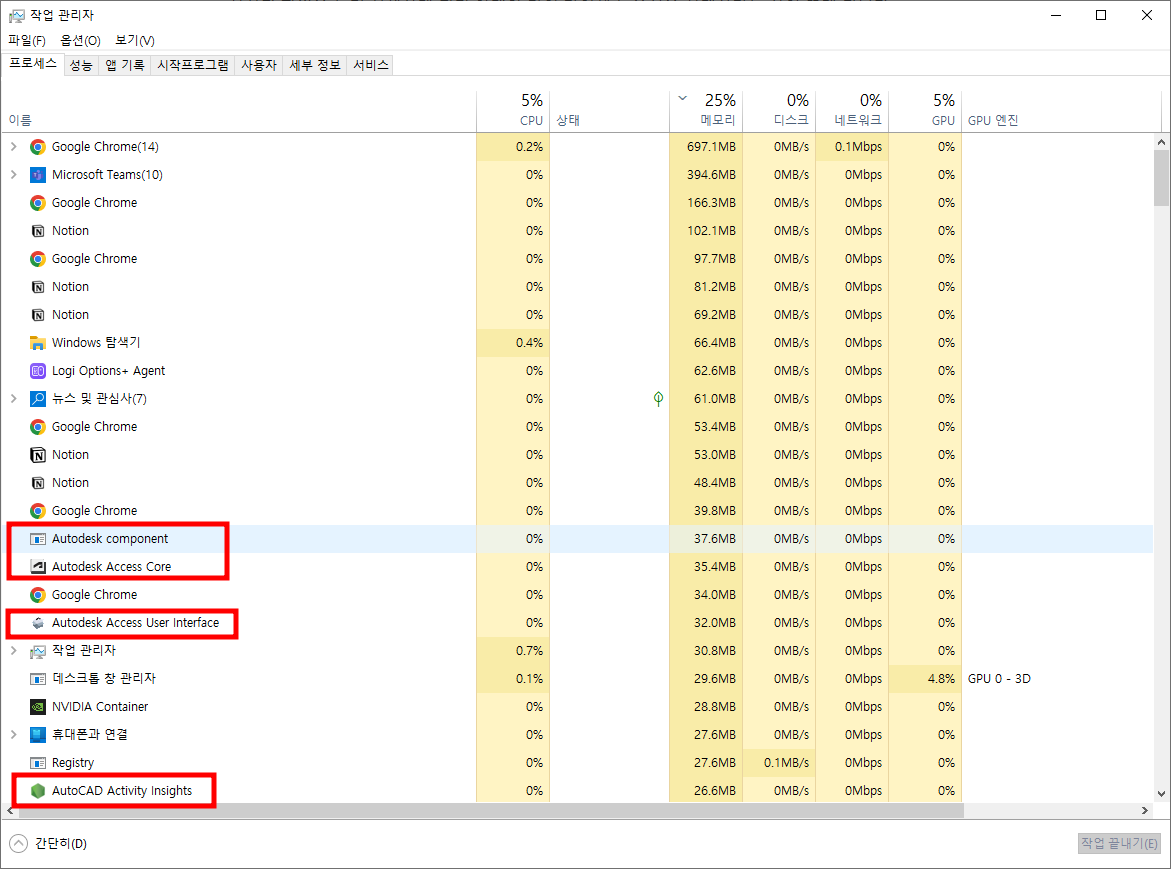Click the vertical scrollbar thumb
Image resolution: width=1171 pixels, height=869 pixels.
click(1161, 178)
